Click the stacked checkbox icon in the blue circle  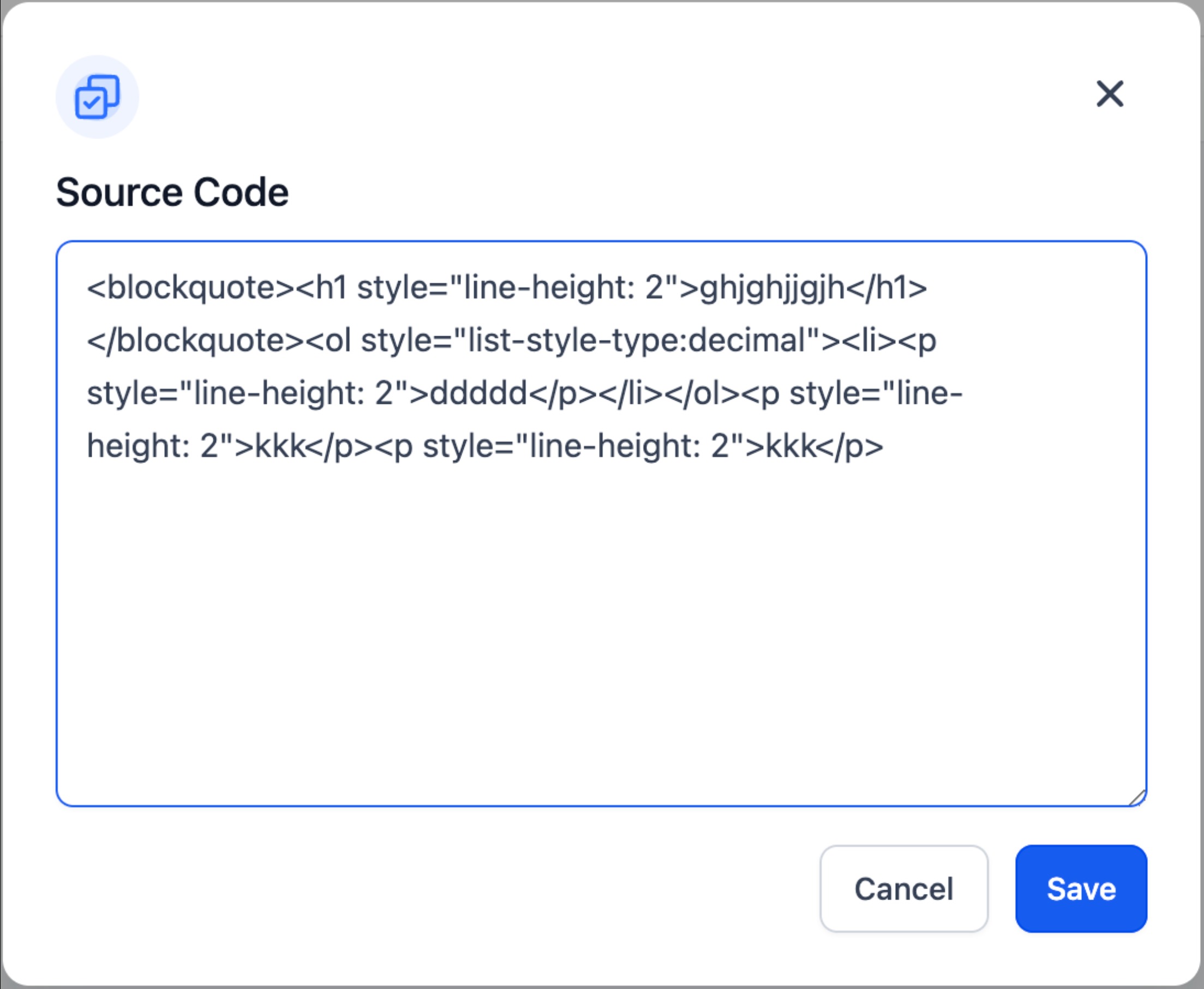pos(97,97)
